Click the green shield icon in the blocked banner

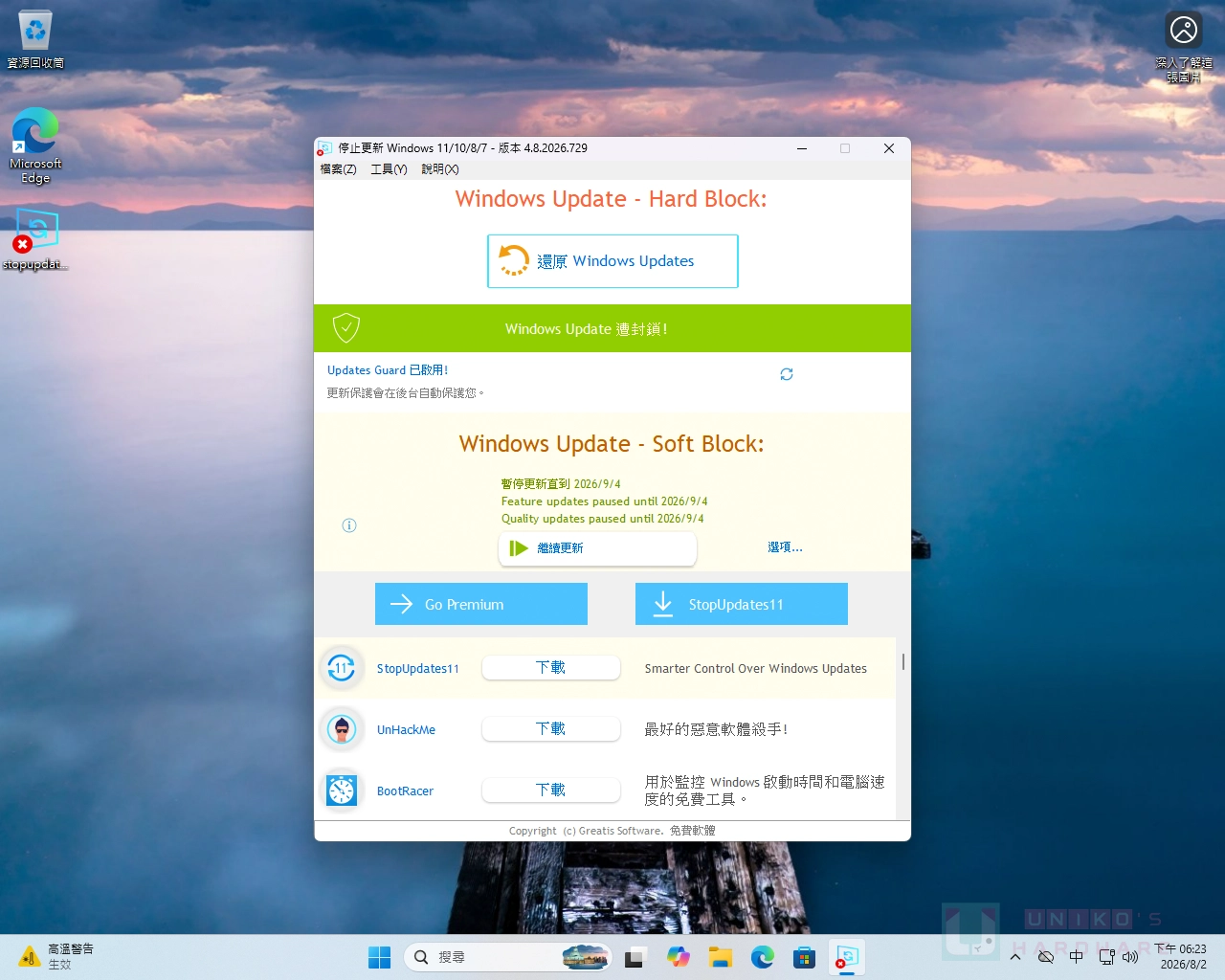(345, 328)
